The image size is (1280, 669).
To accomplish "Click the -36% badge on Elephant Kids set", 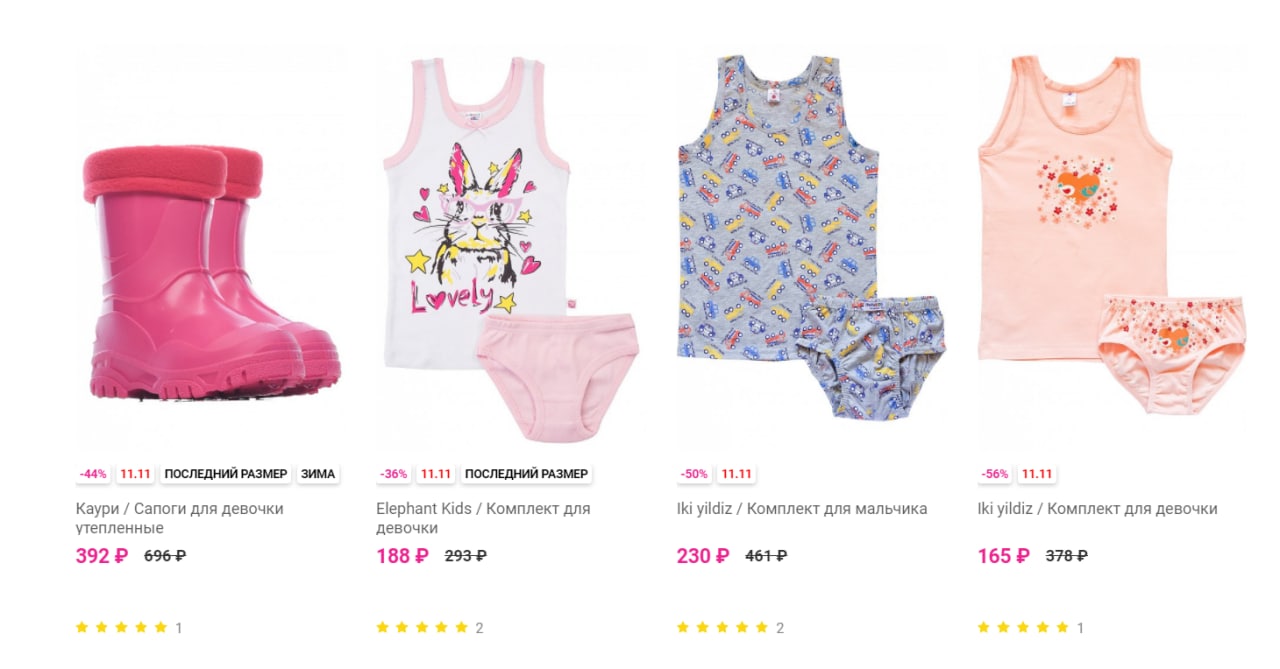I will pos(394,474).
